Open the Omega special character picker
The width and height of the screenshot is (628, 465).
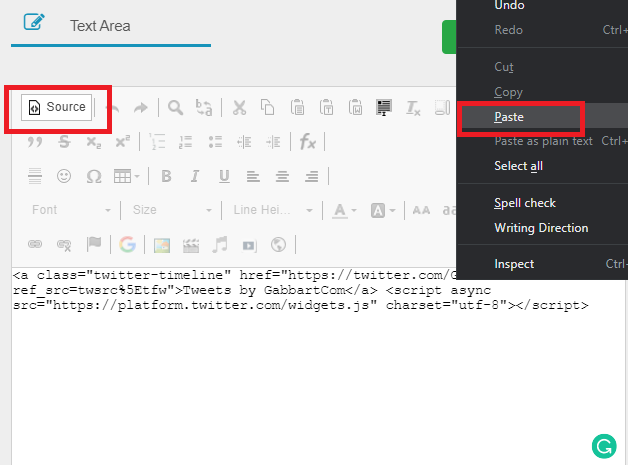pyautogui.click(x=94, y=176)
